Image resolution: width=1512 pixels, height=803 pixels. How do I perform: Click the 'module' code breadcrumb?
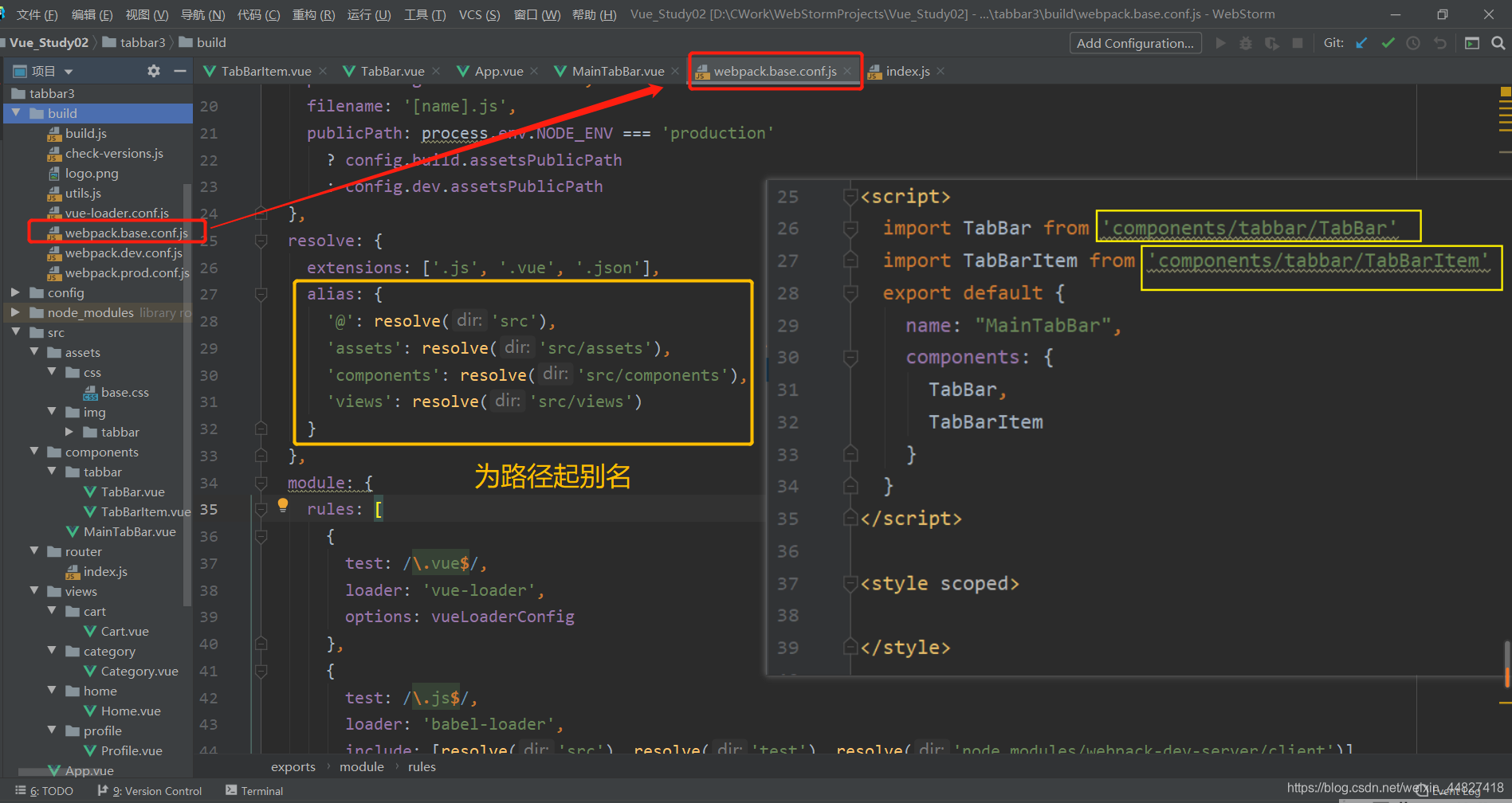[362, 766]
